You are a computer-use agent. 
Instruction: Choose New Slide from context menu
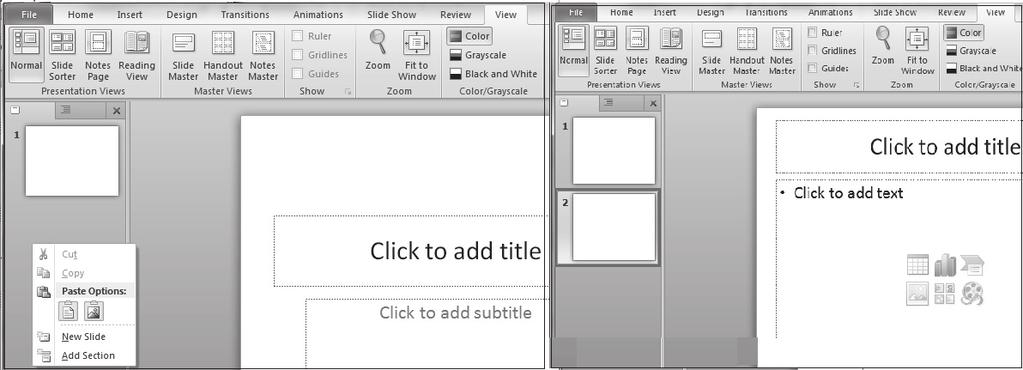tap(84, 337)
